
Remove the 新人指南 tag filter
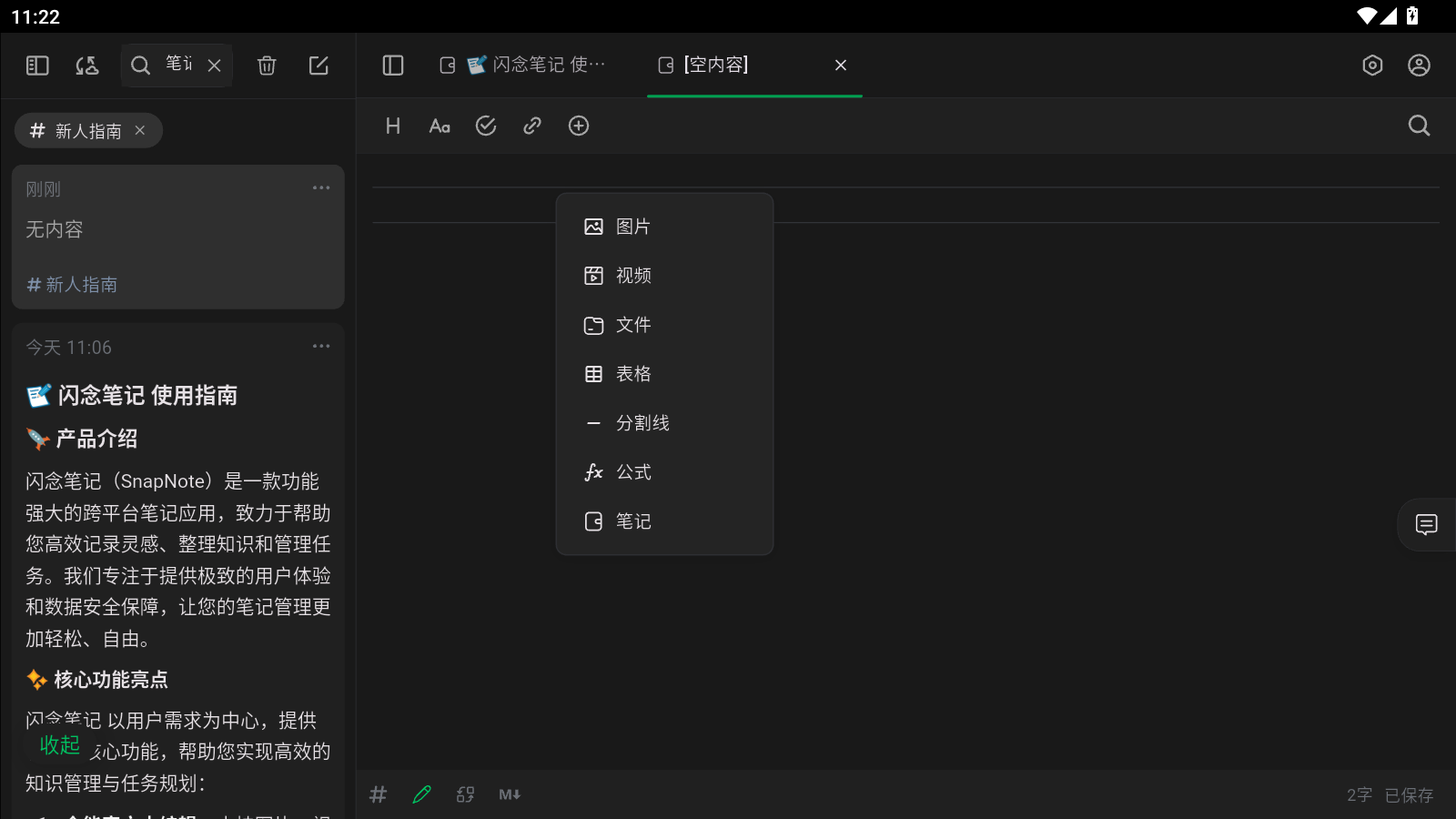(140, 130)
